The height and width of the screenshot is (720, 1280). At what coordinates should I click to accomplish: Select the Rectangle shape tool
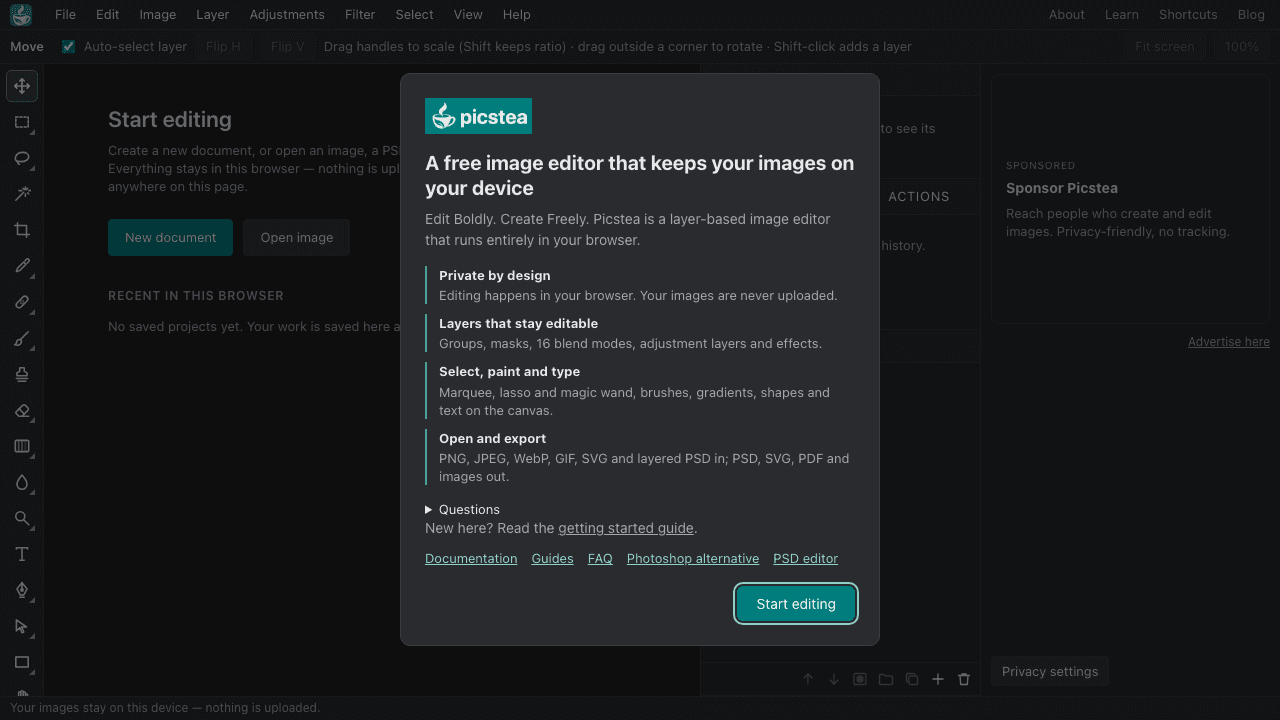(22, 662)
